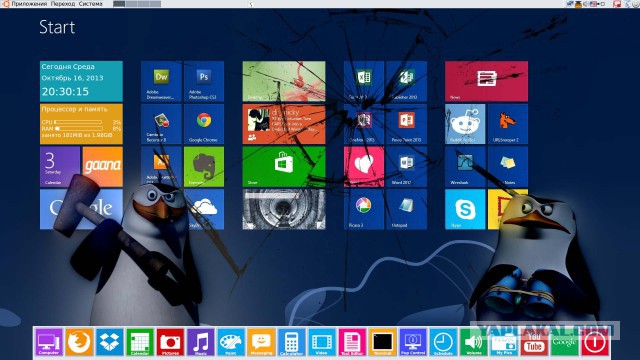
Task: Click the Volume speaker dock icon
Action: (473, 342)
